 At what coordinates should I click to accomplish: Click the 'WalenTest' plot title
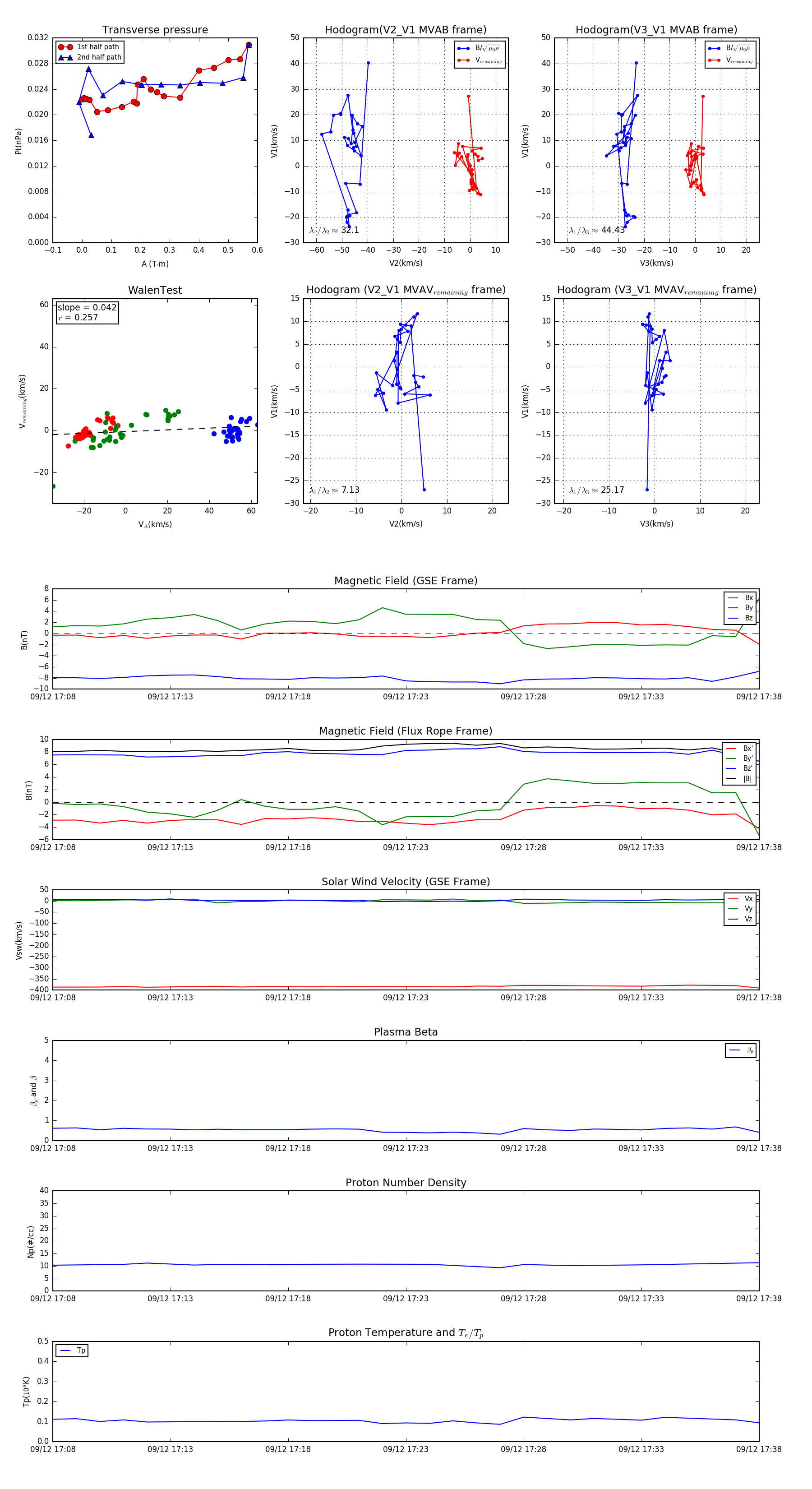155,290
